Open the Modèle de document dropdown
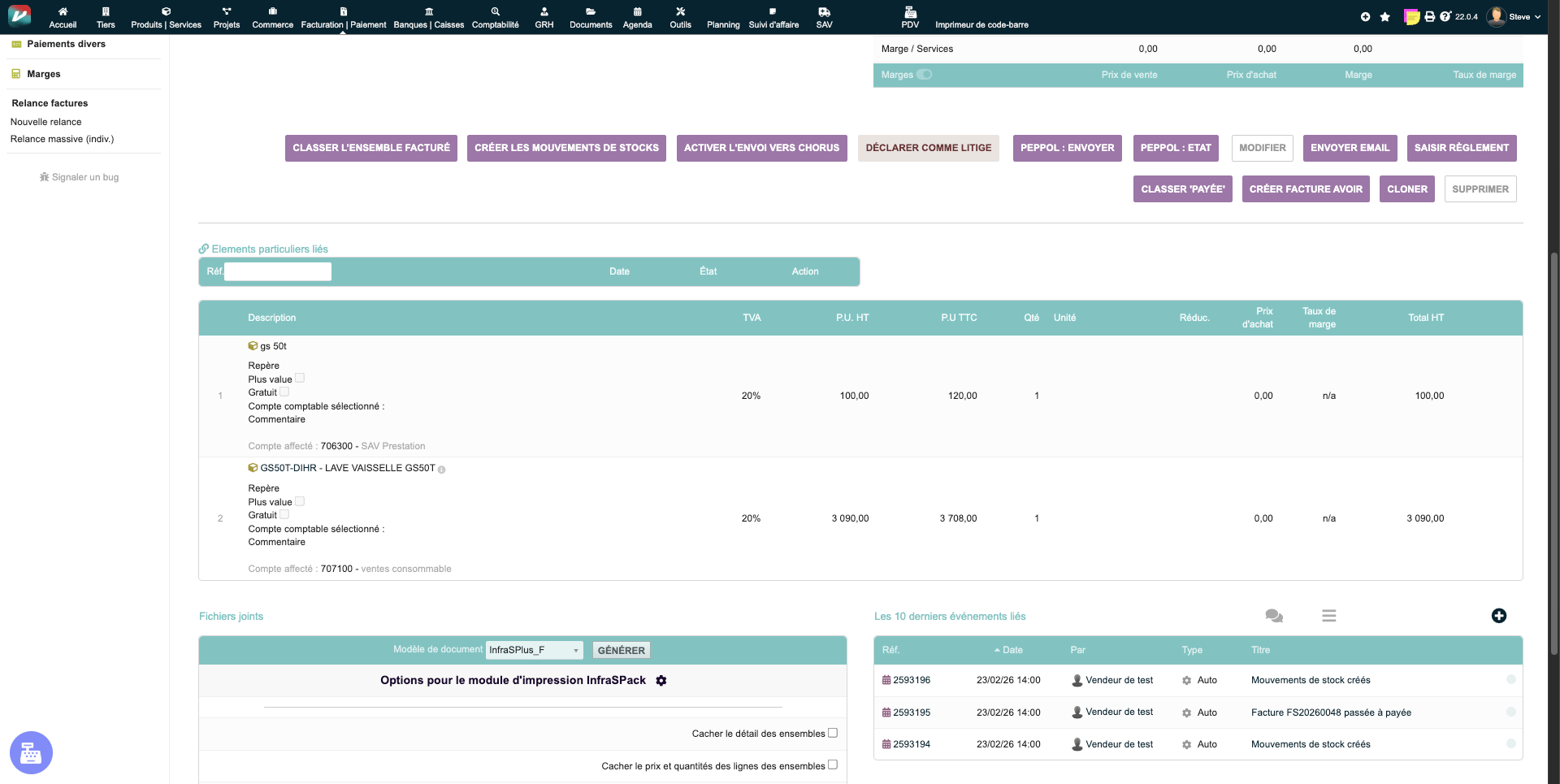This screenshot has width=1560, height=784. (534, 650)
